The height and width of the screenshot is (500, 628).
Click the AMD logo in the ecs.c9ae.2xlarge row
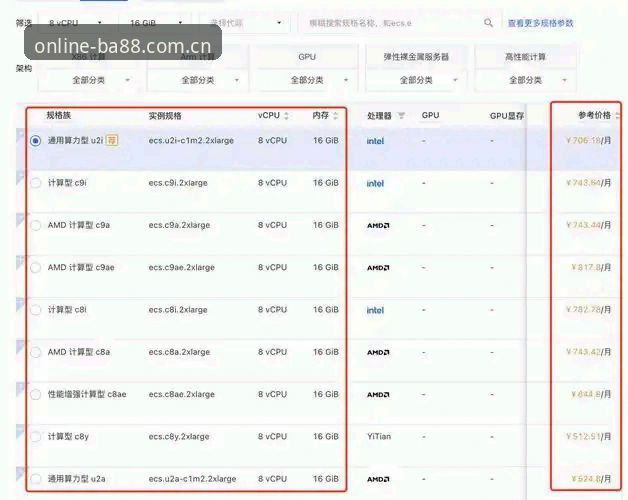378,268
